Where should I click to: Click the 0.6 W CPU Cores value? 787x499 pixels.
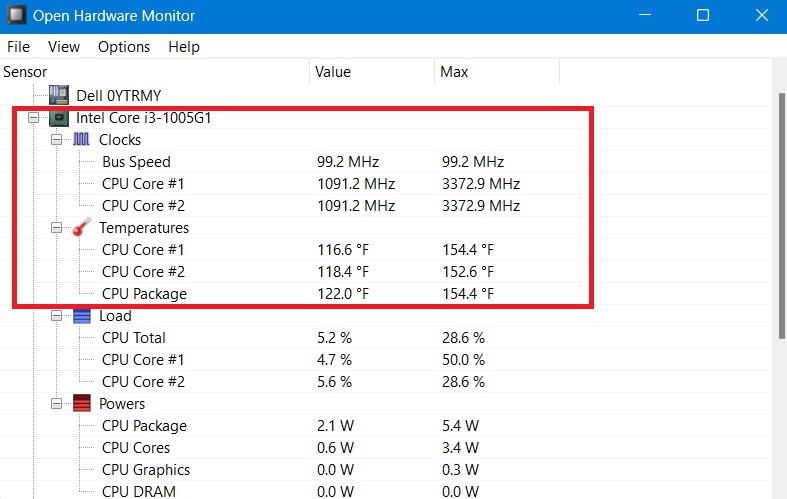[335, 448]
